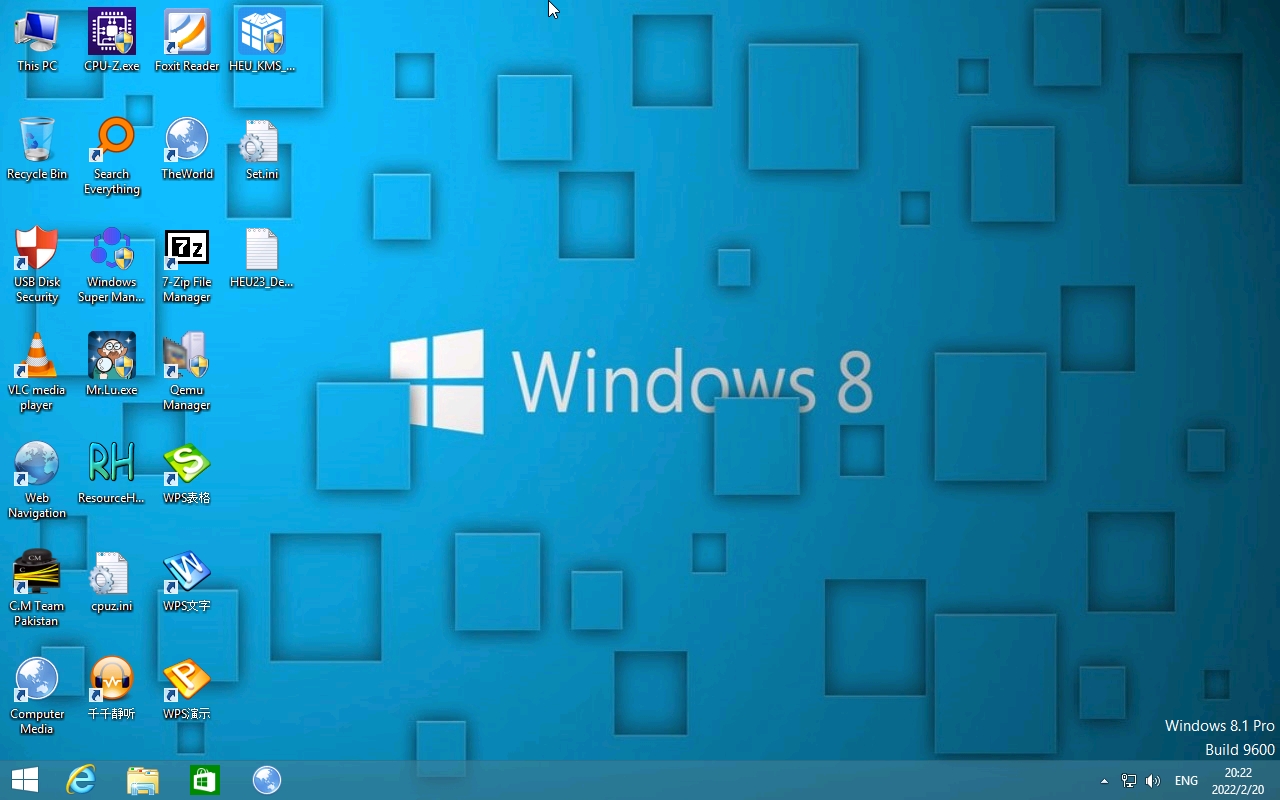Open File Explorer from the taskbar
This screenshot has width=1280, height=800.
coord(143,780)
